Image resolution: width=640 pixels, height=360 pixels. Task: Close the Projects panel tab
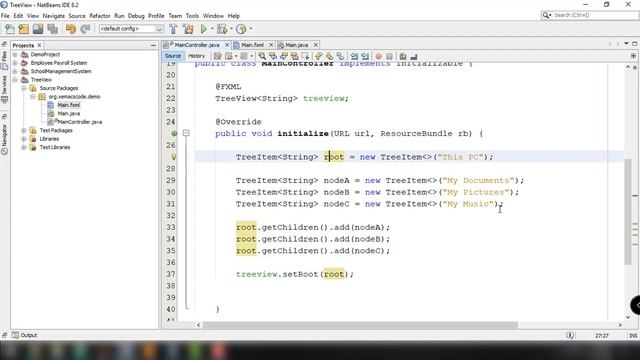(x=39, y=45)
